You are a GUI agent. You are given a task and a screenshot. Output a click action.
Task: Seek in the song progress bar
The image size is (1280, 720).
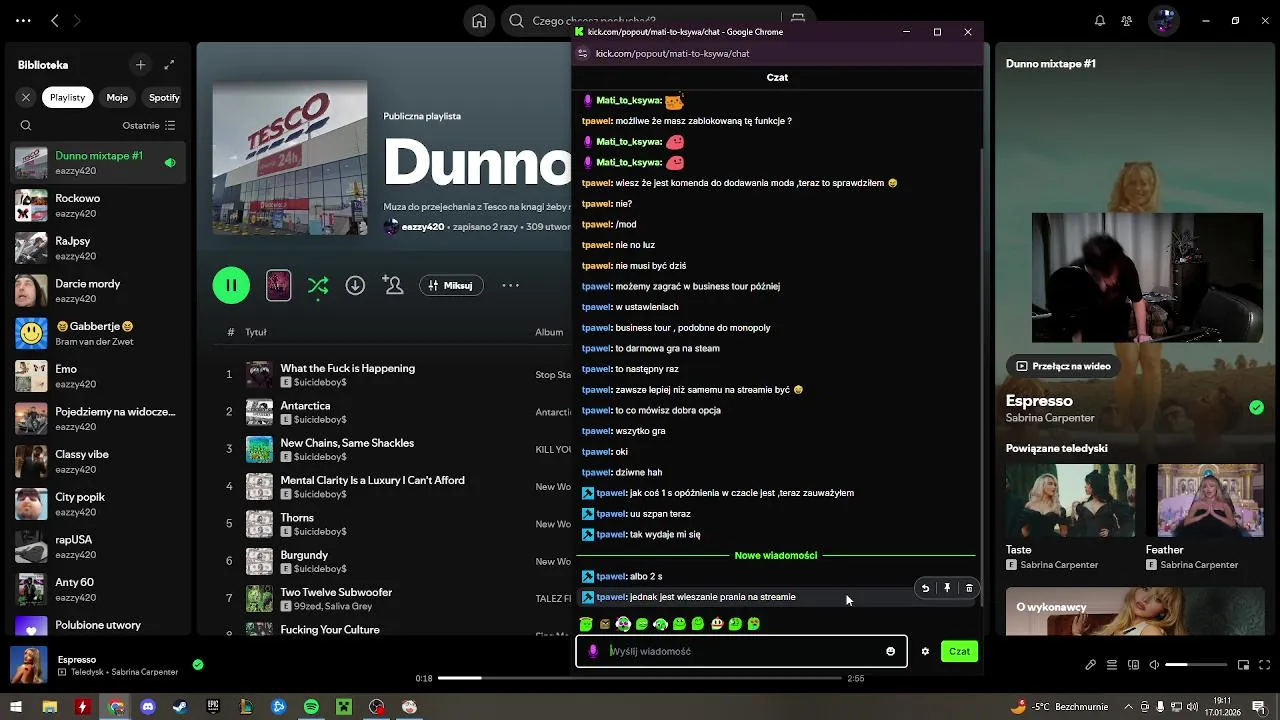(640, 678)
